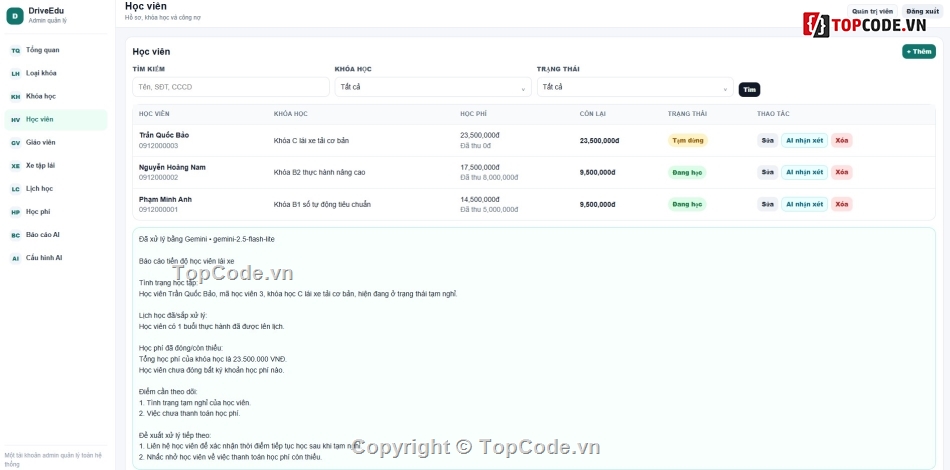Viewport: 950px width, 470px height.
Task: Click Sửa for Phạm Minh Anh
Action: pyautogui.click(x=768, y=205)
